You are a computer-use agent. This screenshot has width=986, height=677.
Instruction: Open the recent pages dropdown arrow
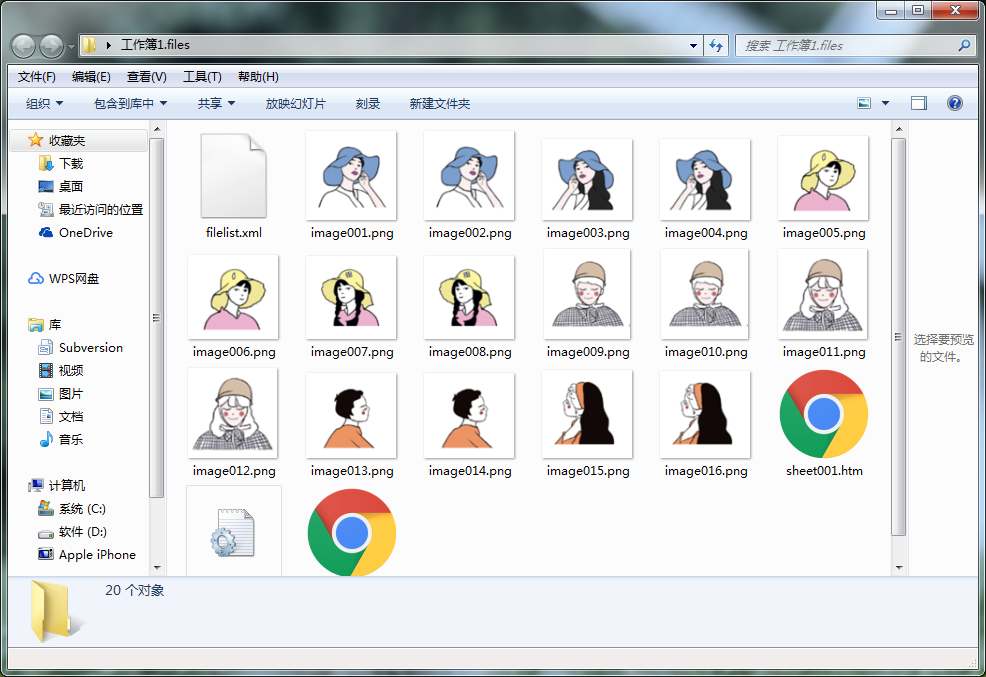(x=71, y=47)
